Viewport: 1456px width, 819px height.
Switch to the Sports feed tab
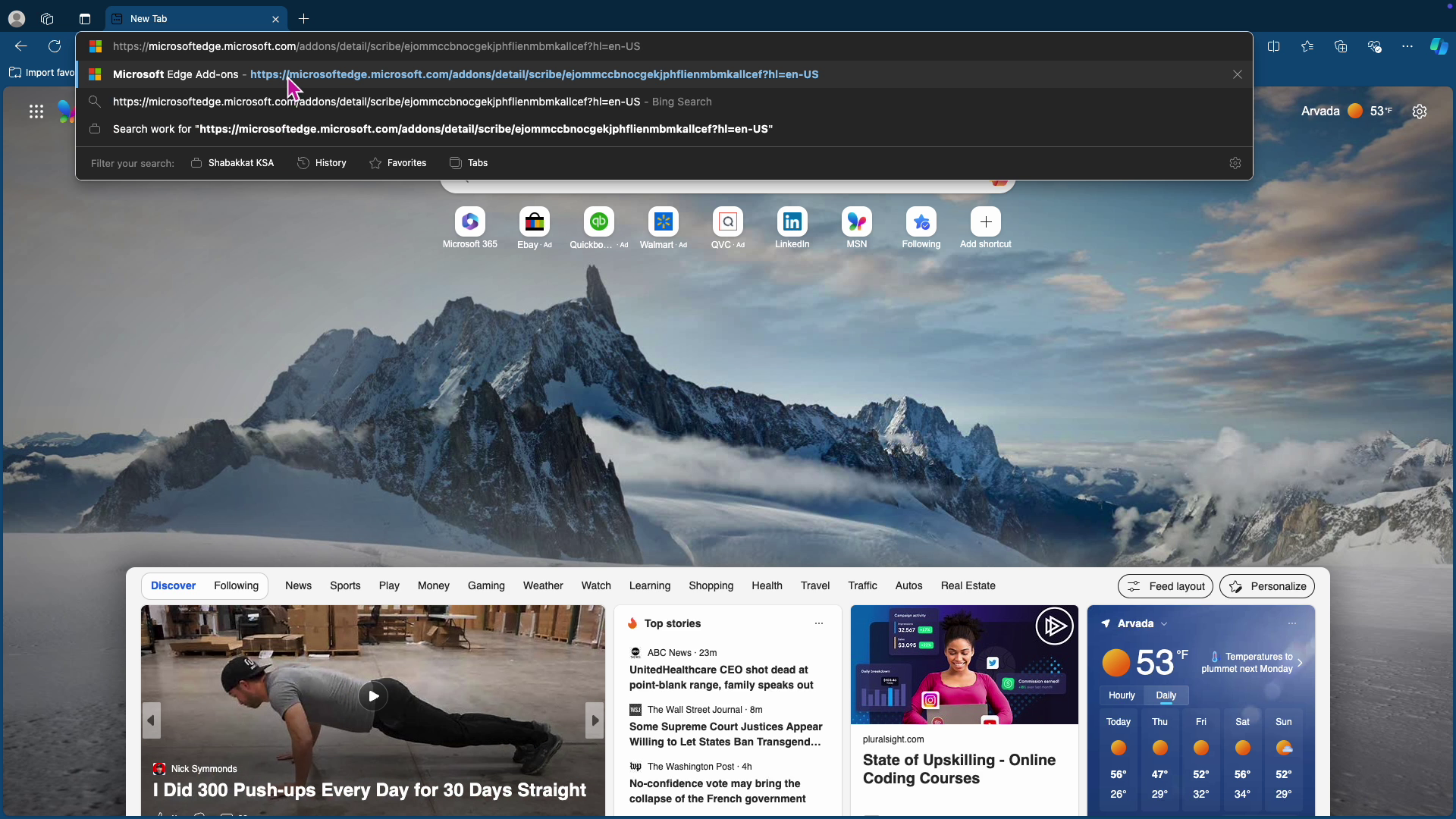pos(345,585)
